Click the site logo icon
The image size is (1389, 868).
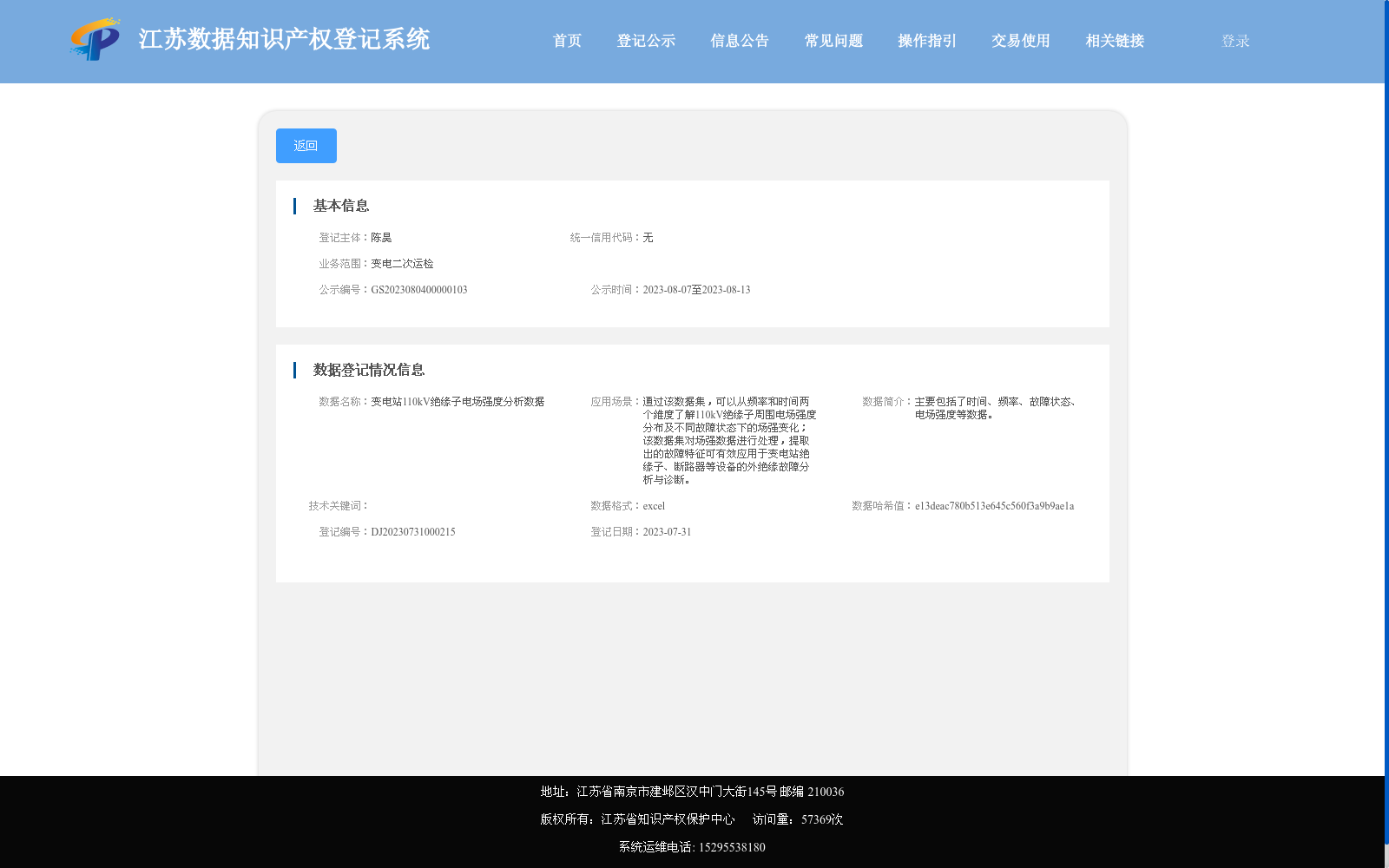point(95,39)
